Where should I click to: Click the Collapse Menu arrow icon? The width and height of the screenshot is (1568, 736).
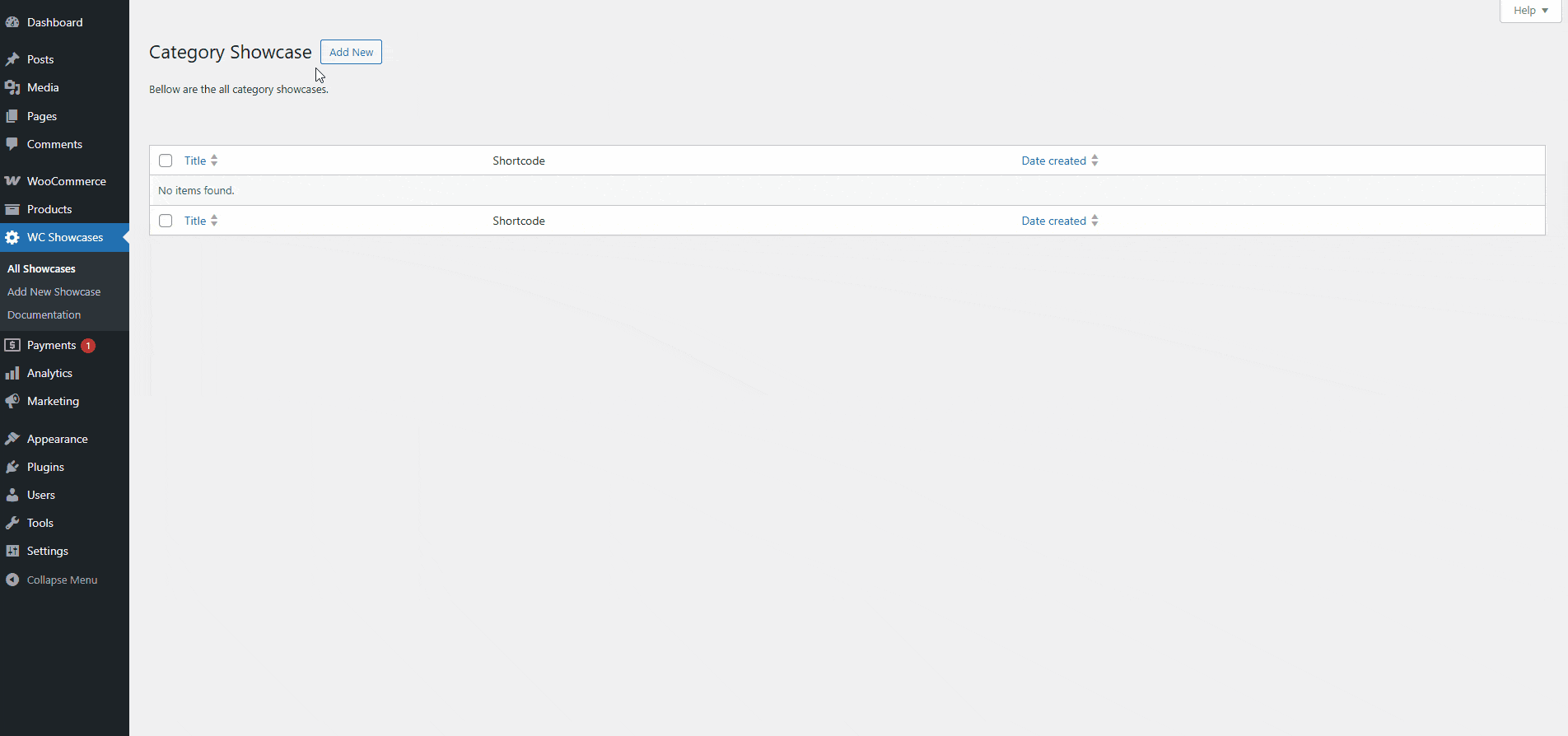pyautogui.click(x=12, y=580)
